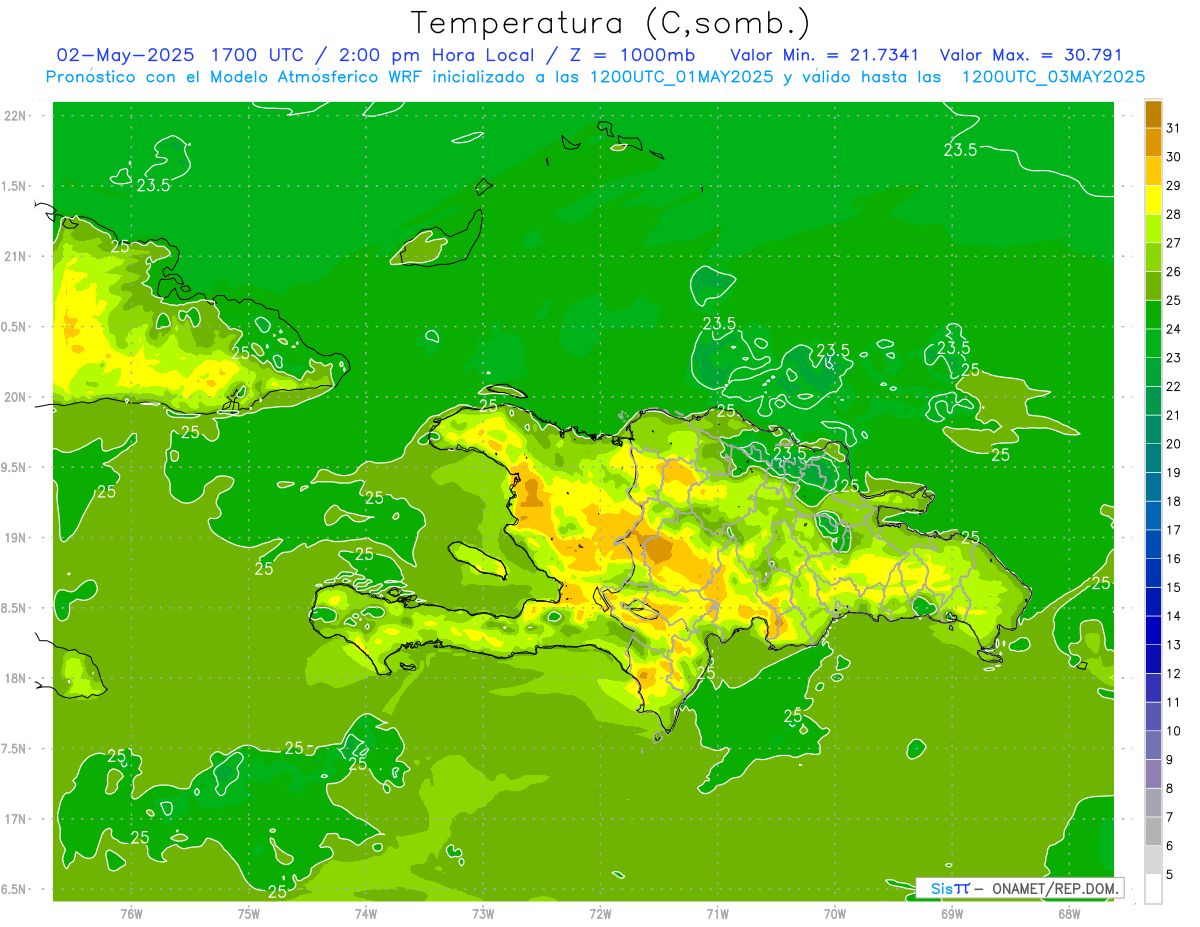This screenshot has width=1200, height=927.
Task: Click the '21N' latitude axis label
Action: click(15, 257)
